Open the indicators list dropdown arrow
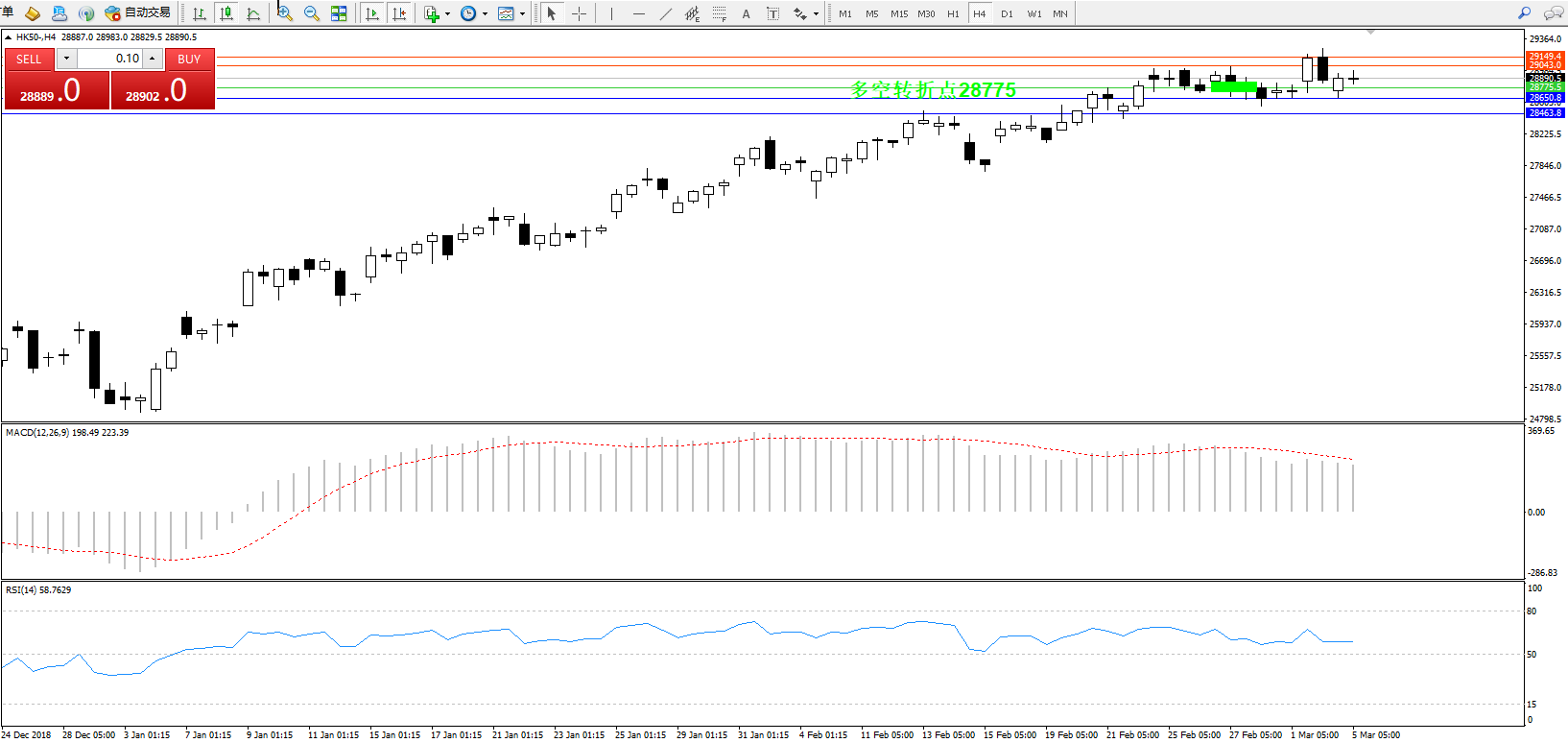The image size is (1568, 743). click(x=448, y=14)
